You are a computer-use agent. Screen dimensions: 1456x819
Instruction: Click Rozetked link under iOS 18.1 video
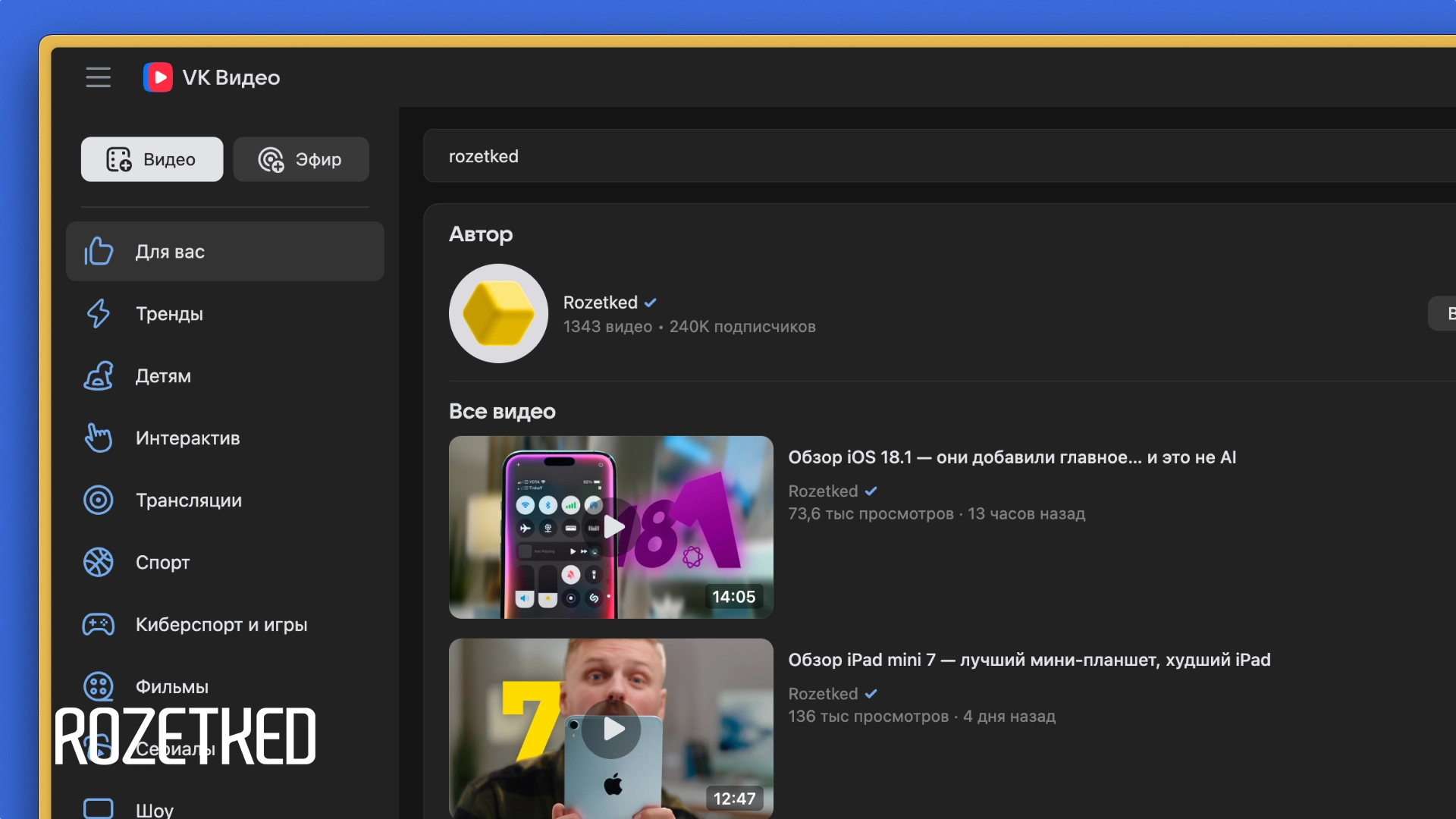[823, 491]
